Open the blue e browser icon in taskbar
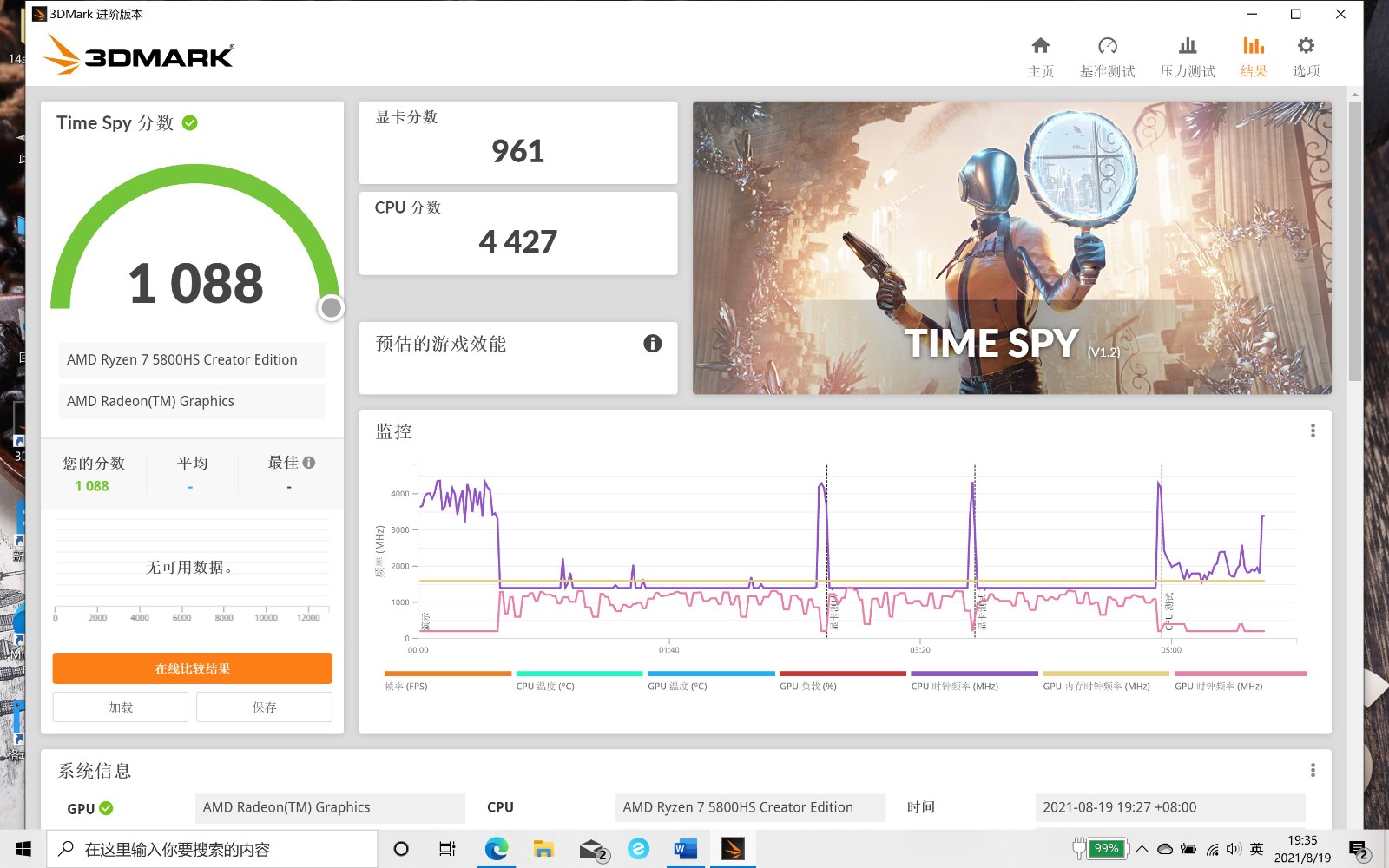 [x=639, y=849]
